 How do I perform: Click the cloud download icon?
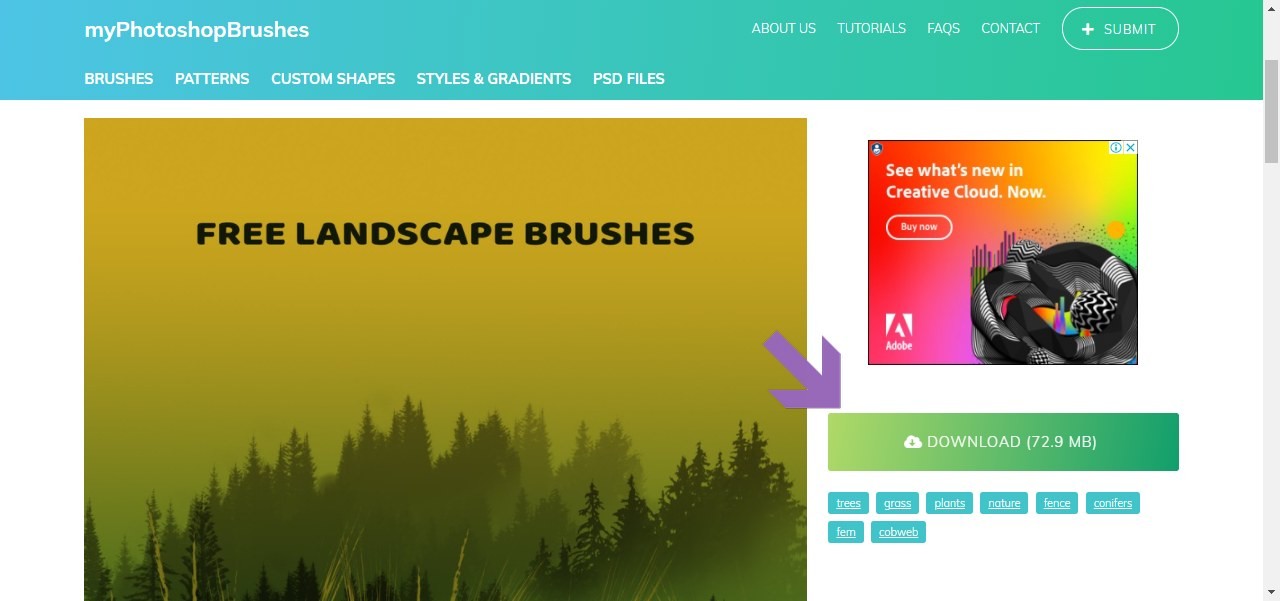tap(912, 442)
